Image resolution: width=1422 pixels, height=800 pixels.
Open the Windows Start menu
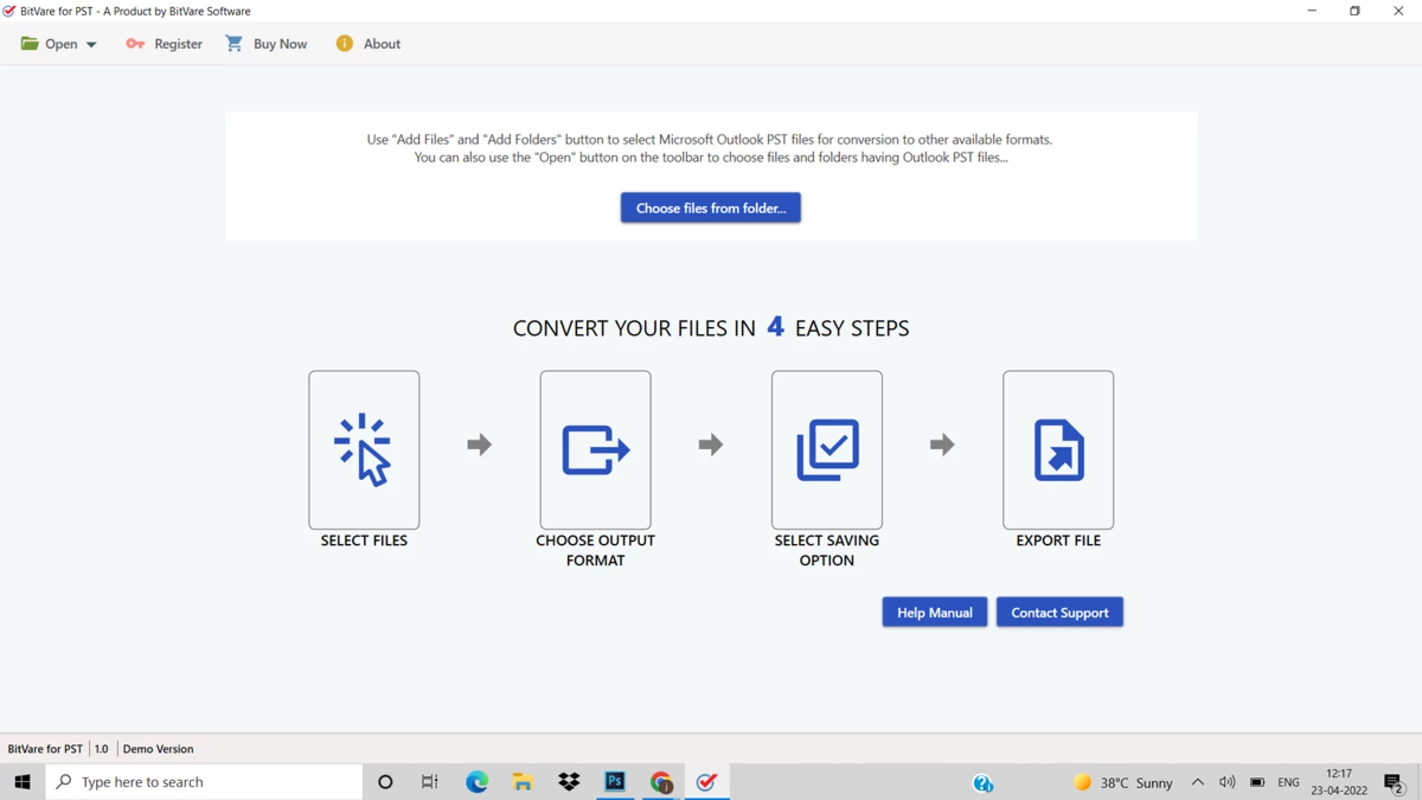point(22,782)
